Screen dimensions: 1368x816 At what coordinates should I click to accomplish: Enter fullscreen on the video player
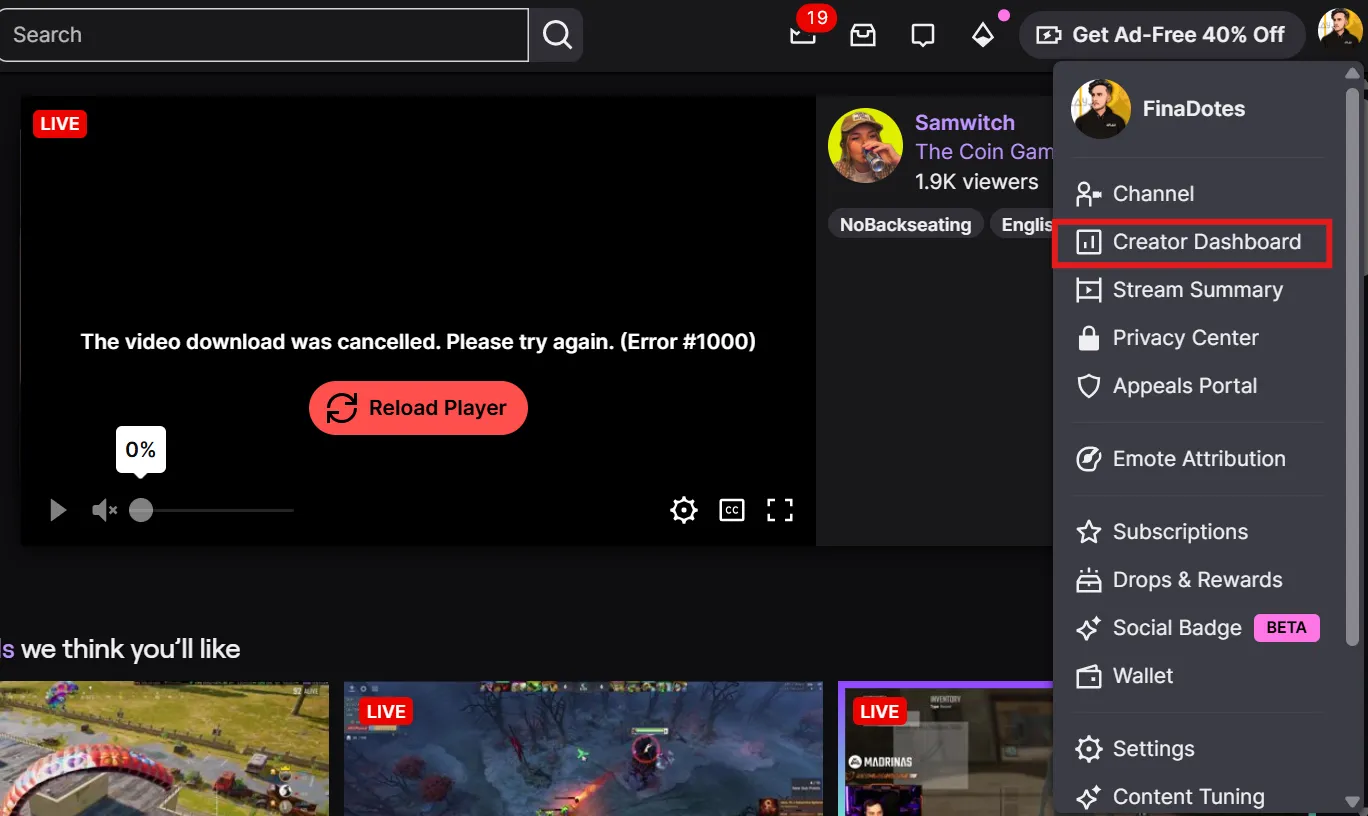pos(780,510)
